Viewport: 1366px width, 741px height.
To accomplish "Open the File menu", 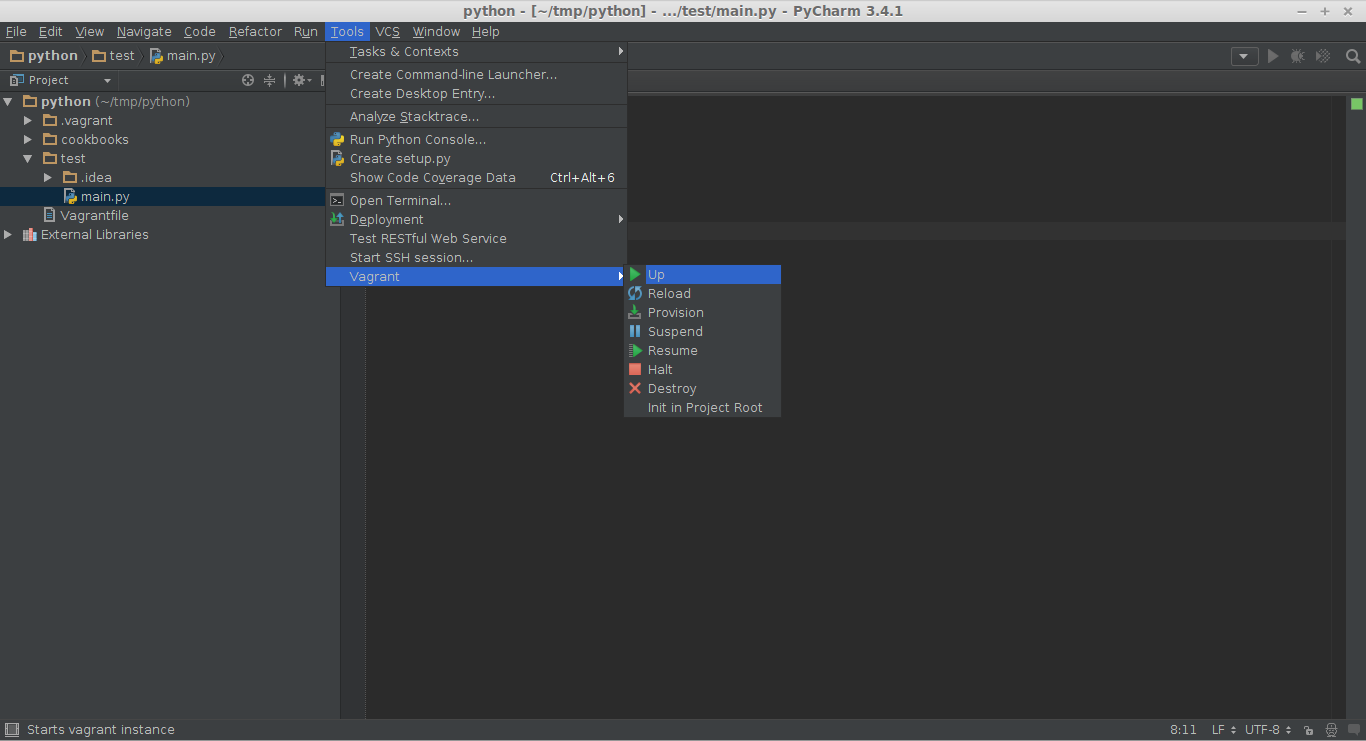I will coord(16,31).
